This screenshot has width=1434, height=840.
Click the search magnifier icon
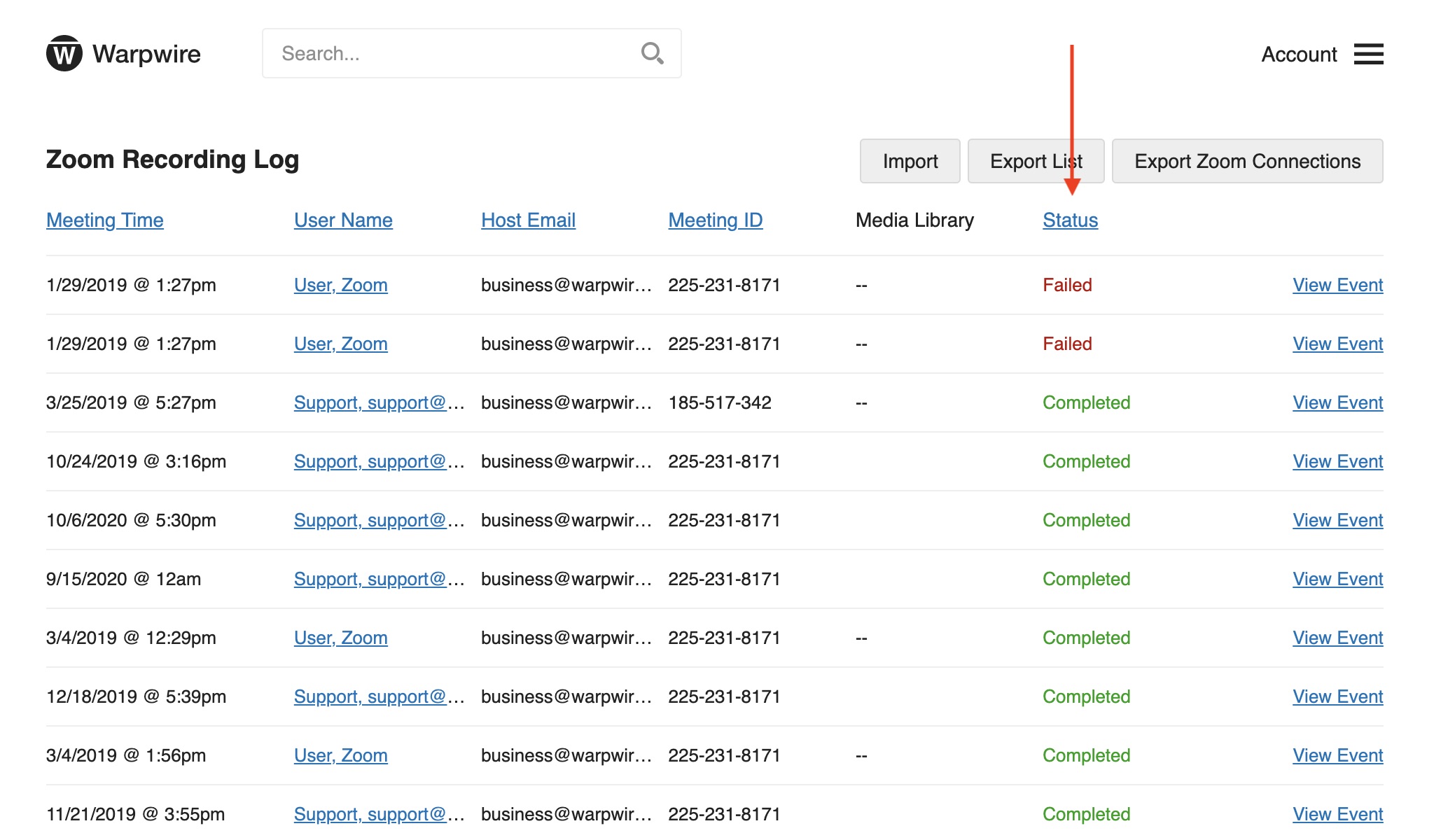click(654, 53)
